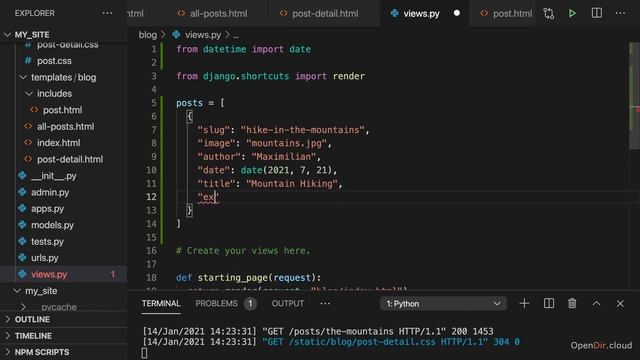Image resolution: width=640 pixels, height=360 pixels.
Task: Click the blog breadcrumb segment
Action: [147, 35]
